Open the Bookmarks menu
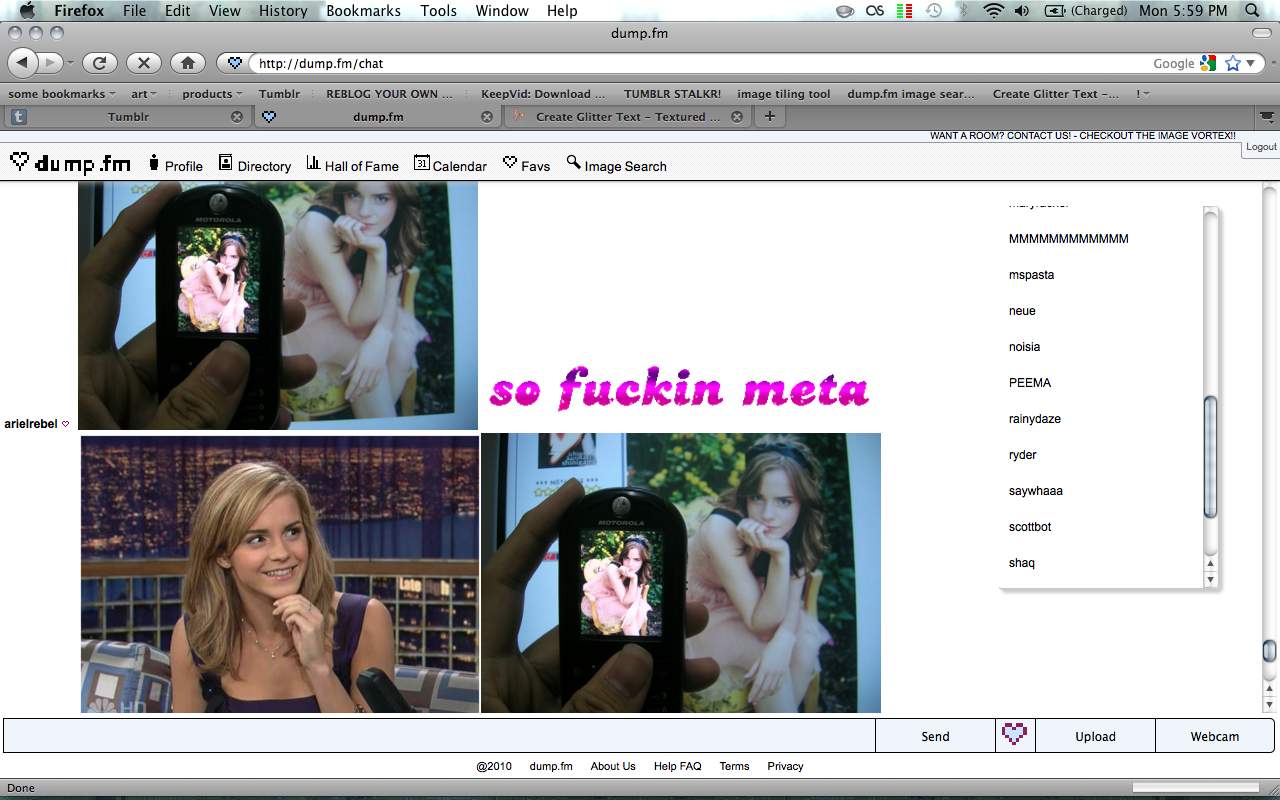This screenshot has height=800, width=1280. [x=363, y=11]
